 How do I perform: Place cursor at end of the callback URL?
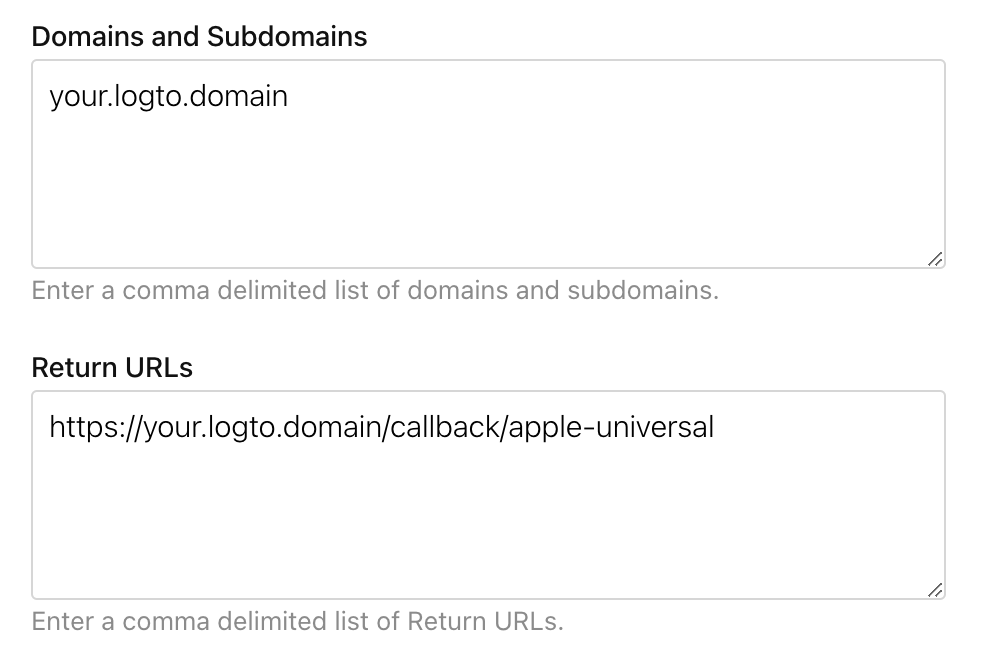pyautogui.click(x=718, y=427)
